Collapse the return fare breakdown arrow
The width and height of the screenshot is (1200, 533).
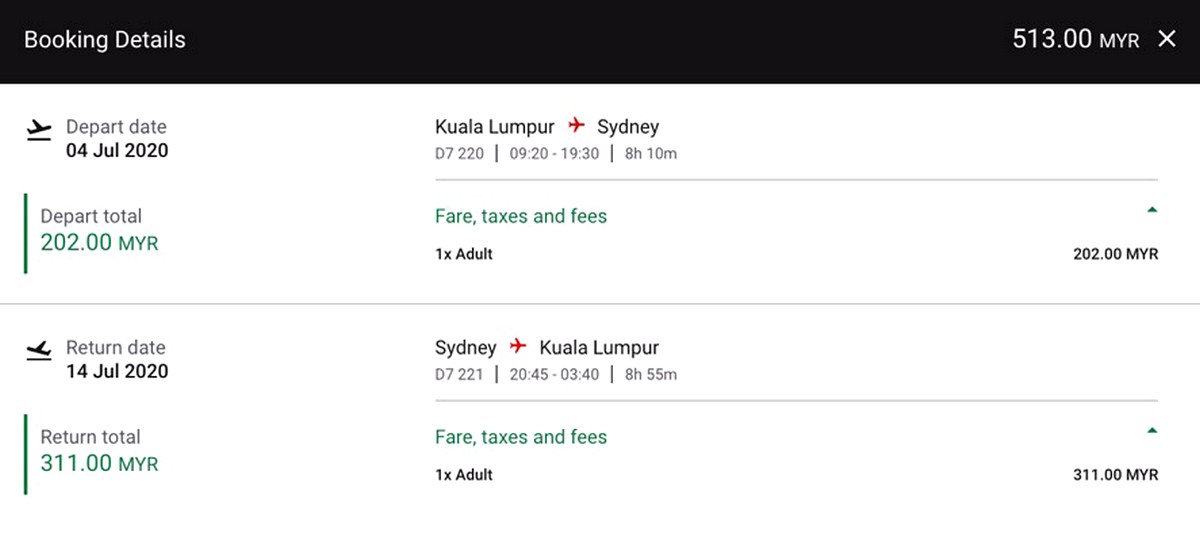click(1152, 431)
